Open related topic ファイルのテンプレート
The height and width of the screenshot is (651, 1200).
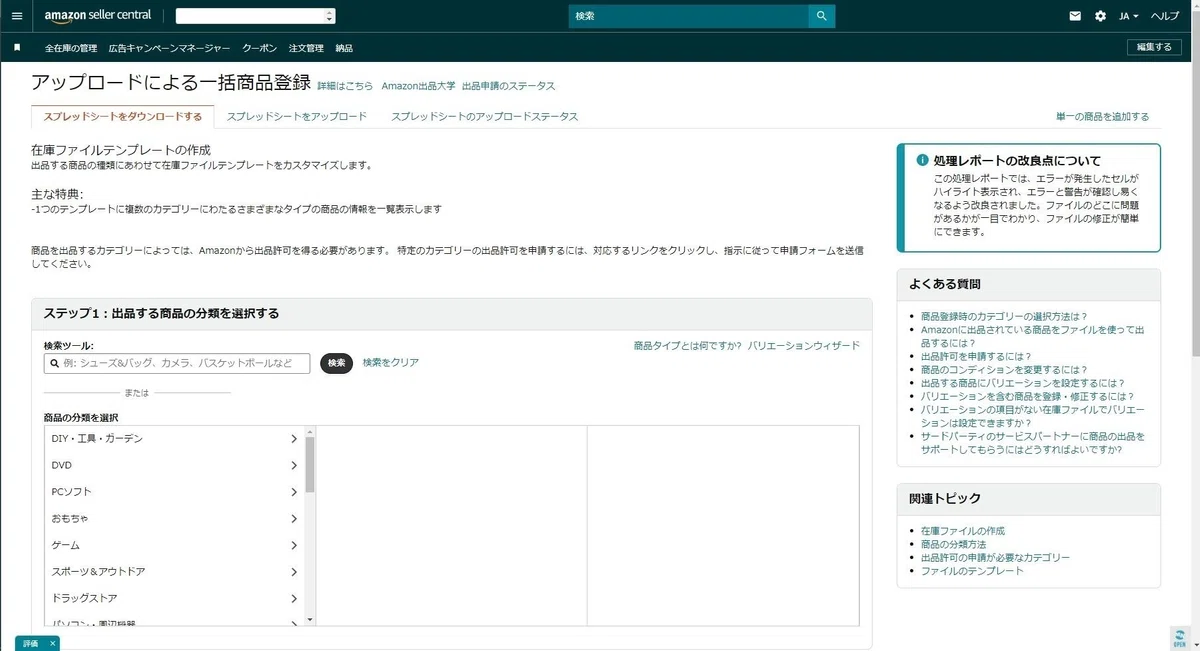972,570
